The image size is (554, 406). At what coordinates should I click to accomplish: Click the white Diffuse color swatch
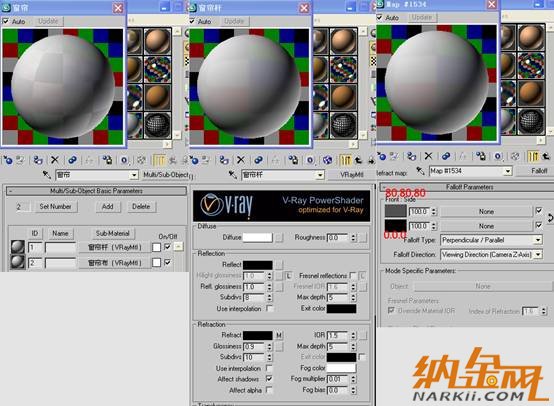[x=258, y=237]
